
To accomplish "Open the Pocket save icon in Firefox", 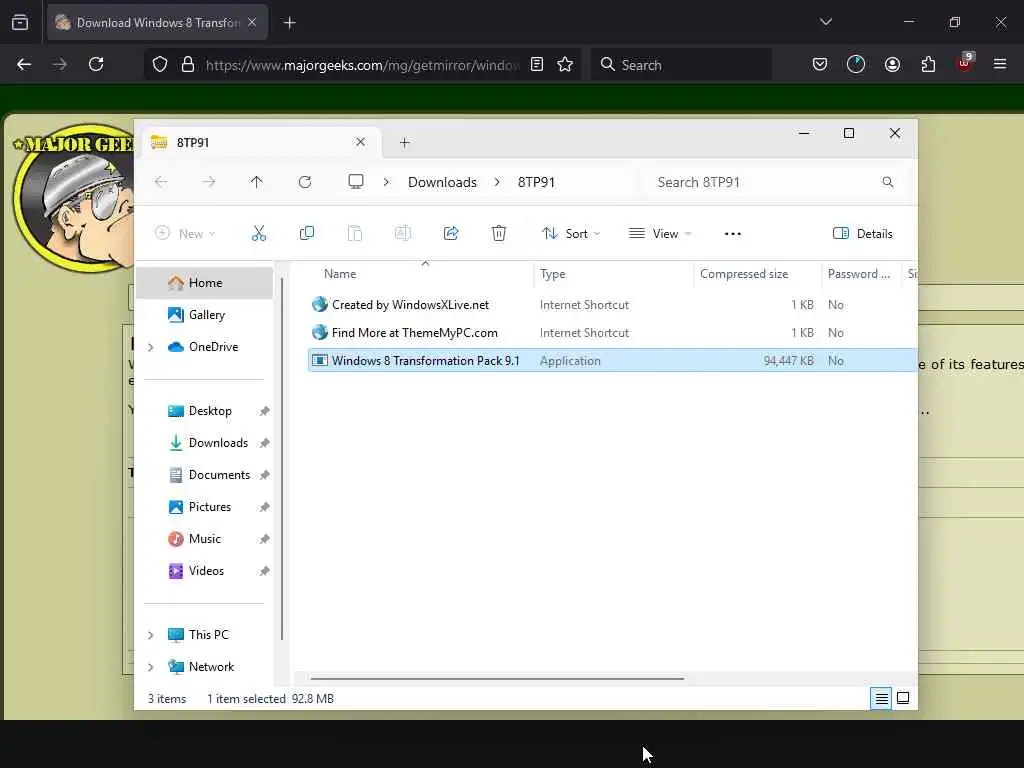I will pyautogui.click(x=820, y=64).
